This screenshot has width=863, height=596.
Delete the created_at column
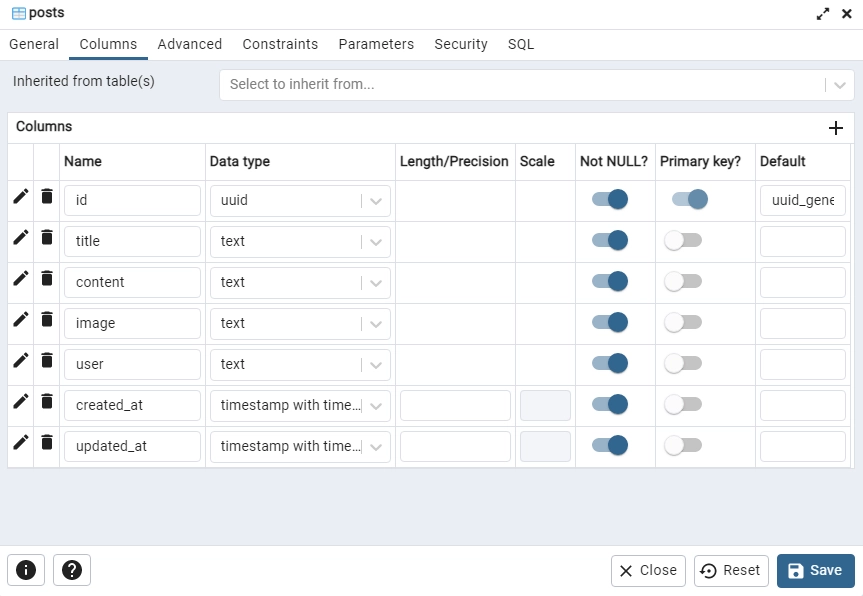coord(47,402)
